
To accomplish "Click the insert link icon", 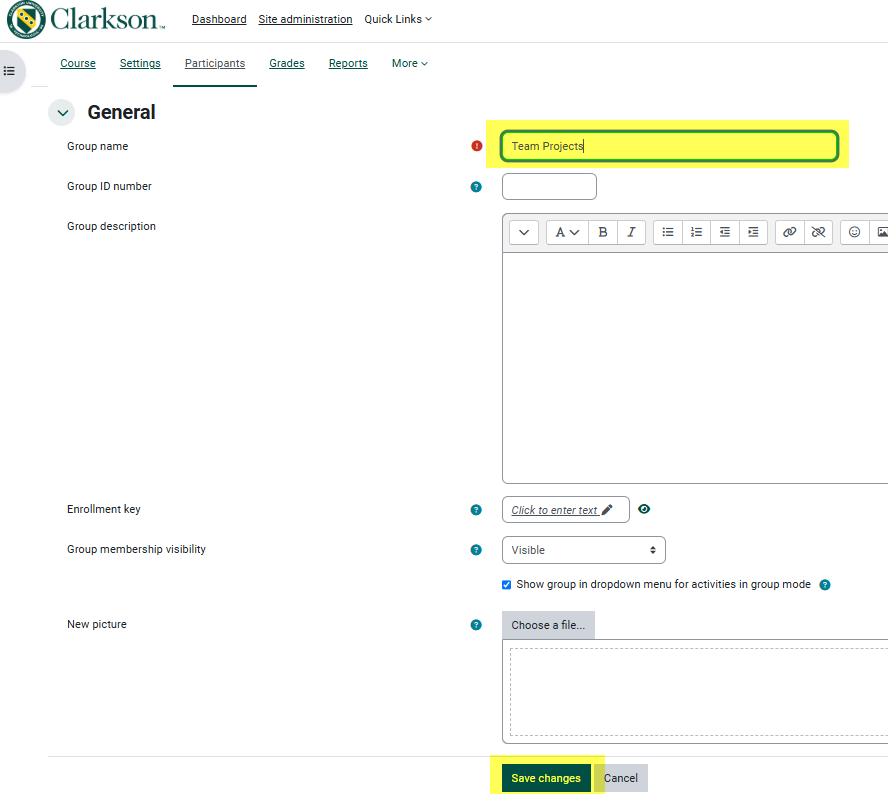I will pos(789,232).
